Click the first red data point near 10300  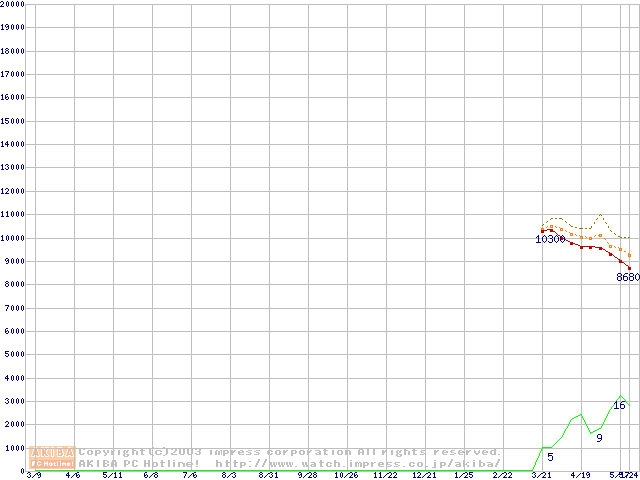[x=543, y=231]
